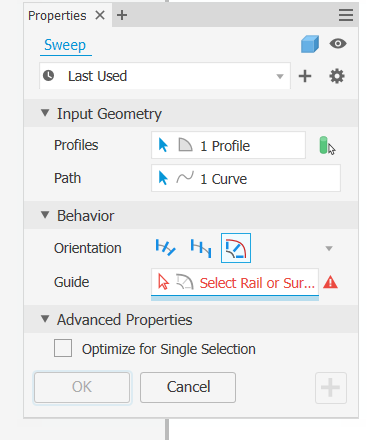
Task: Expand the Orientation options dropdown arrow
Action: click(329, 248)
